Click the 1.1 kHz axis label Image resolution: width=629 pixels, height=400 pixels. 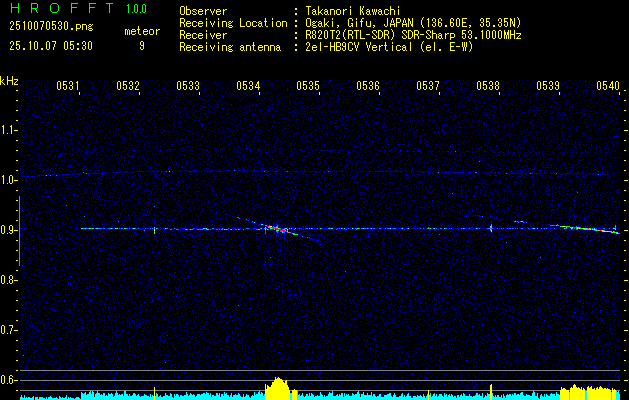tap(8, 130)
